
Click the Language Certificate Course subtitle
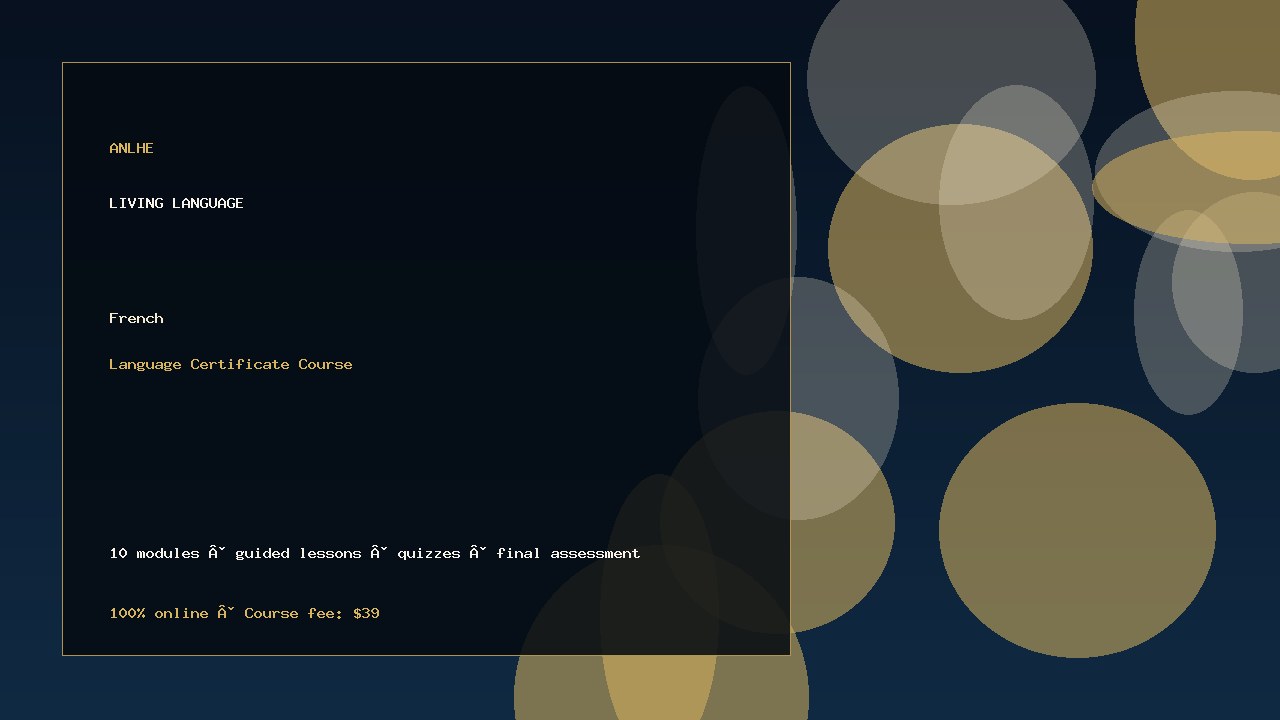[231, 364]
